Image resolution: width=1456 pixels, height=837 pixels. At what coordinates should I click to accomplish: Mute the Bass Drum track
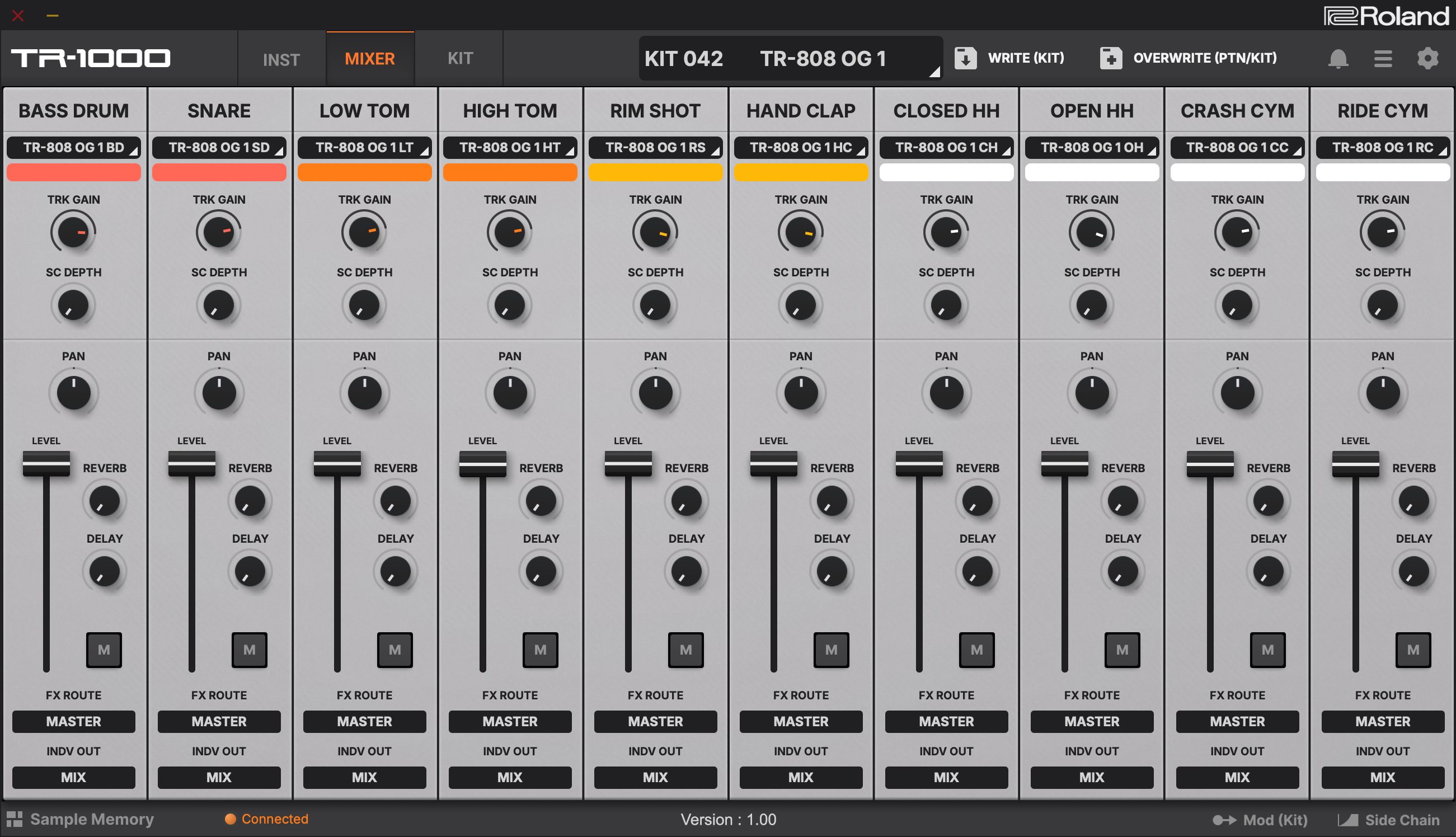coord(104,650)
